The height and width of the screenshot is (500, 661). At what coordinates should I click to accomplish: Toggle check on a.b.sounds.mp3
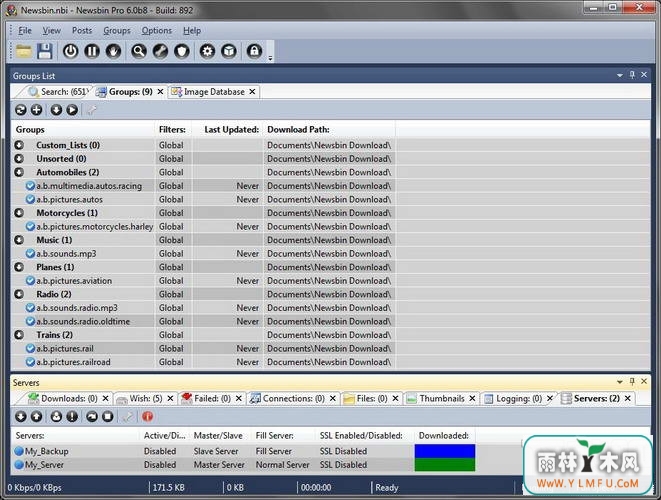pyautogui.click(x=30, y=253)
